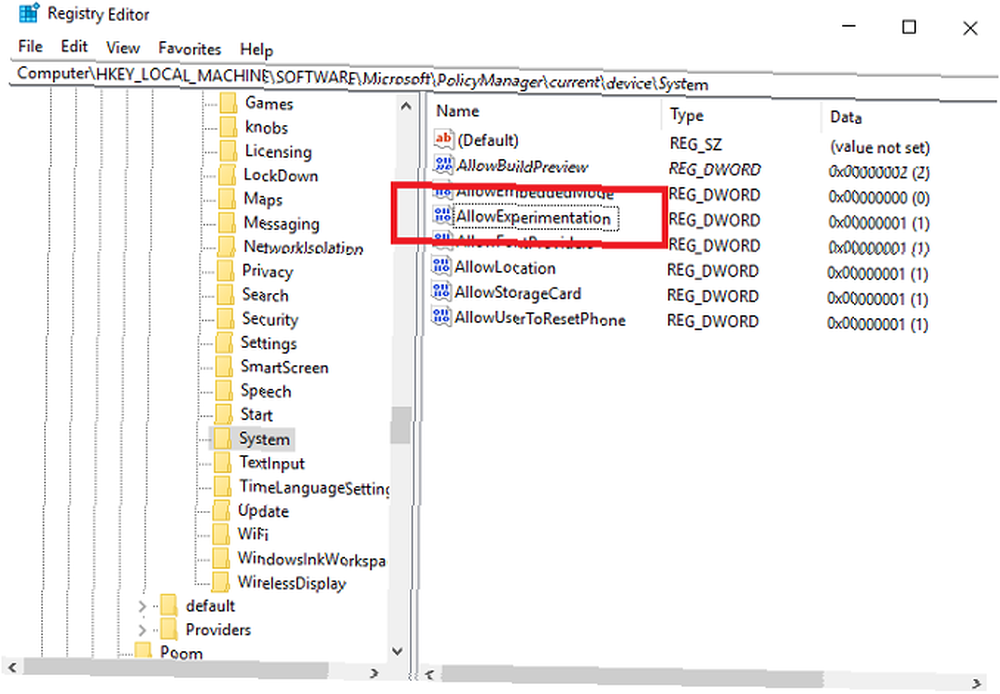Image resolution: width=1000 pixels, height=694 pixels.
Task: Click the knobs folder icon
Action: pos(228,127)
